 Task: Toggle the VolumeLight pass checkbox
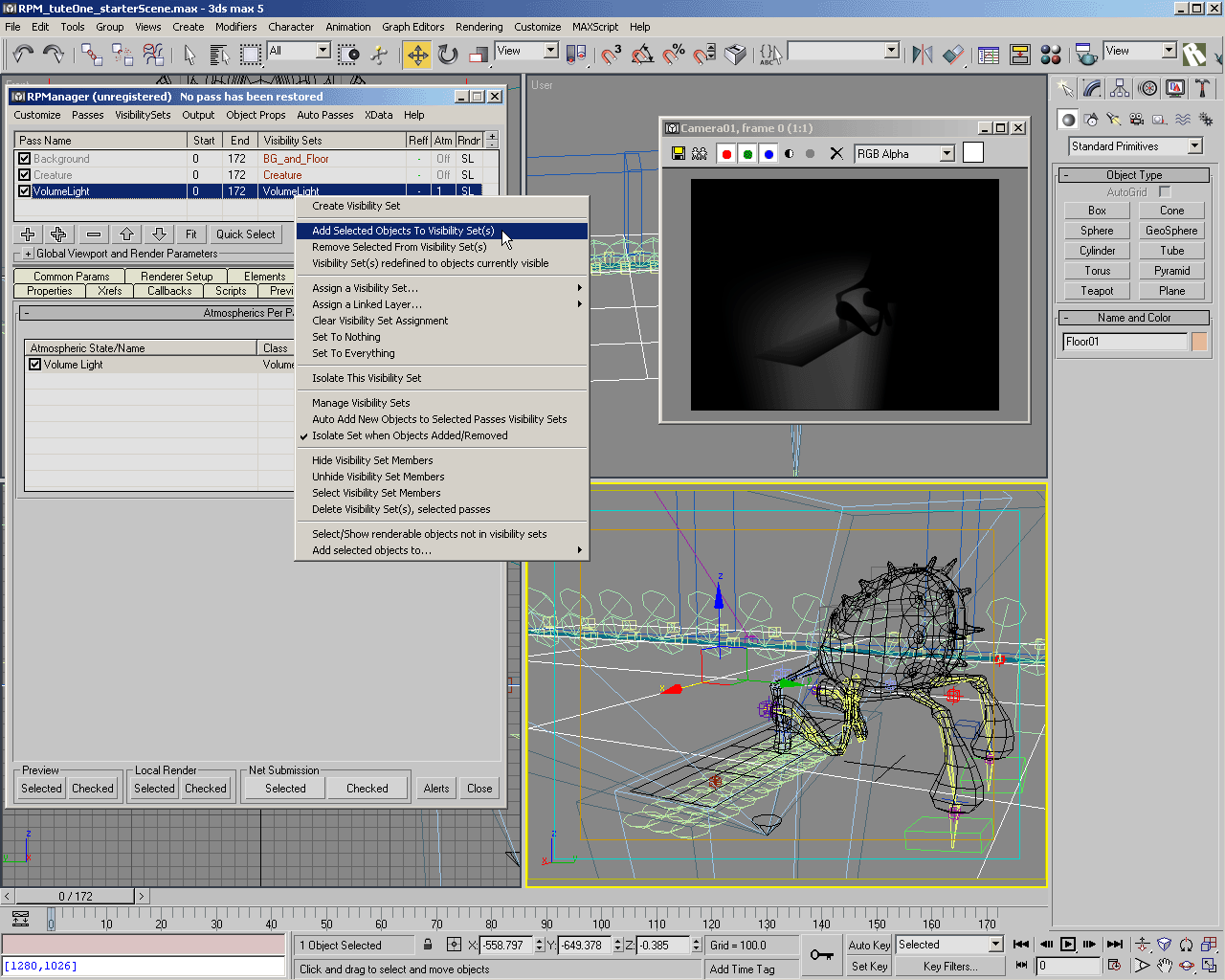pos(25,191)
